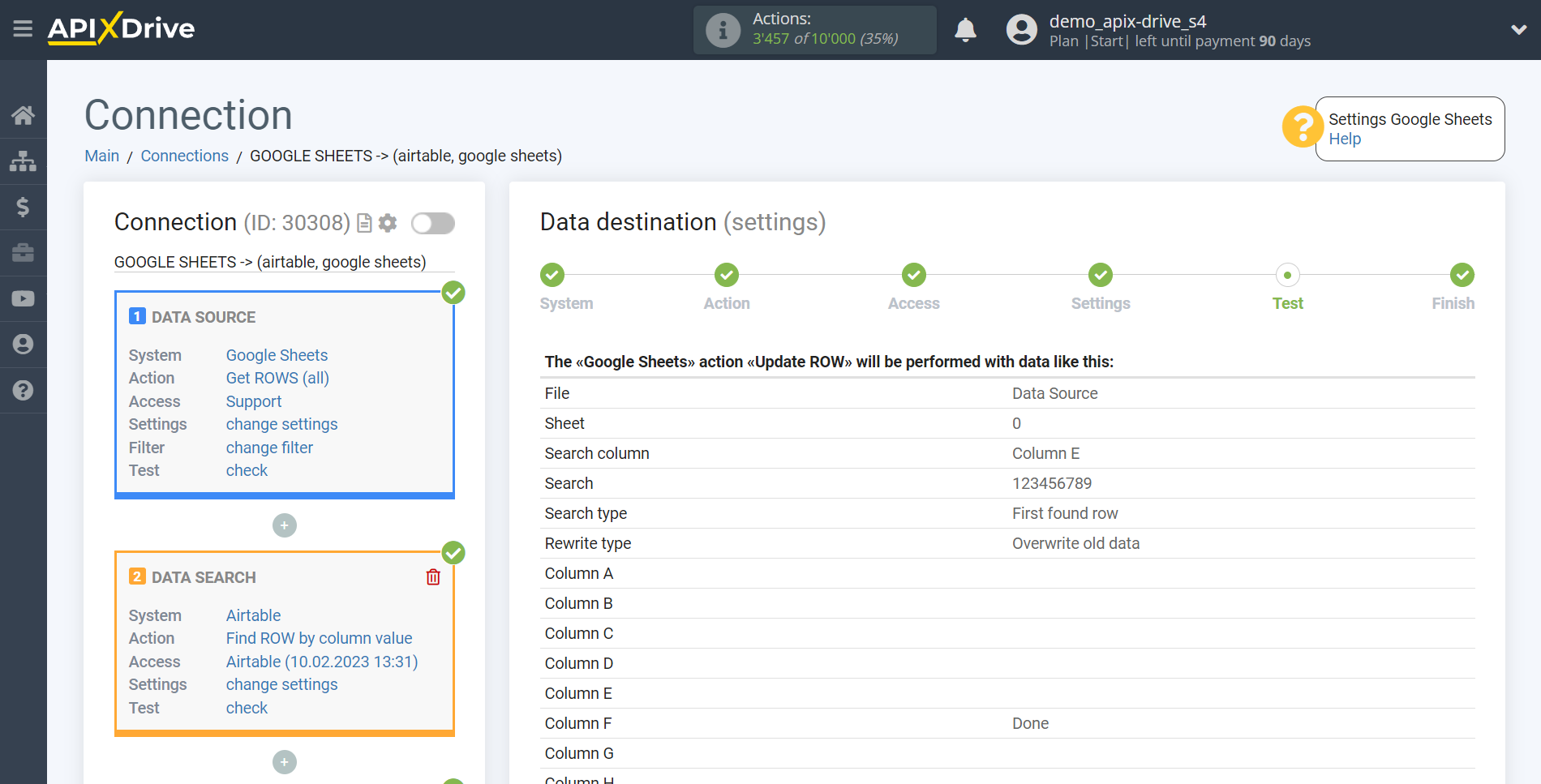Click demo_apix-drive_s4 username
The height and width of the screenshot is (784, 1541).
click(1127, 21)
